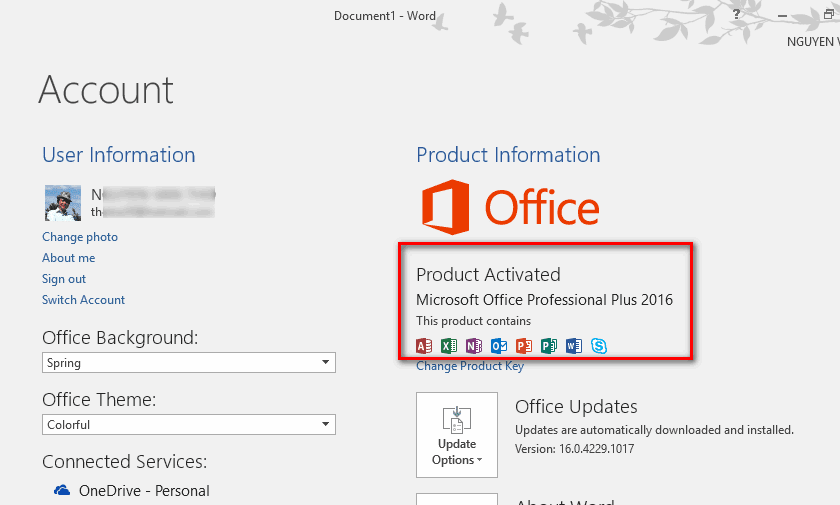Image resolution: width=840 pixels, height=505 pixels.
Task: Click the user profile photo
Action: tap(63, 203)
